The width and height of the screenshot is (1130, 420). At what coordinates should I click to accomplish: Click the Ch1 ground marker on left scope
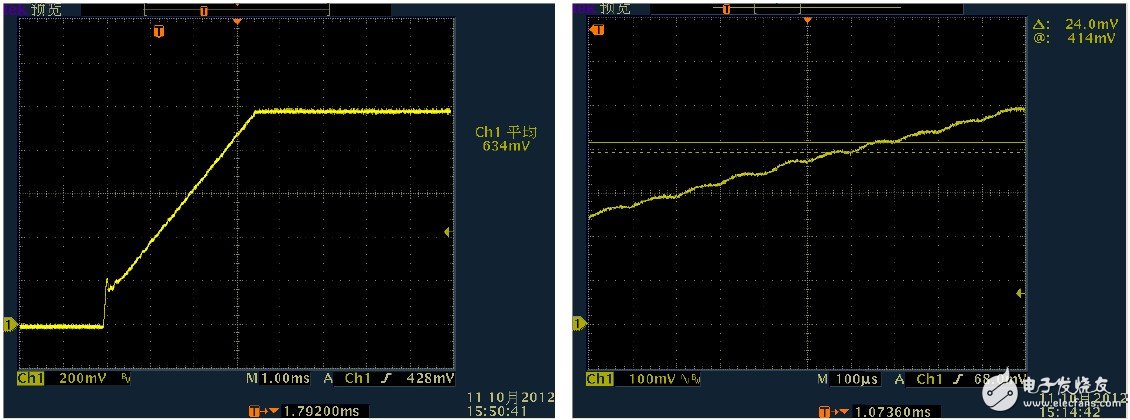(x=10, y=325)
